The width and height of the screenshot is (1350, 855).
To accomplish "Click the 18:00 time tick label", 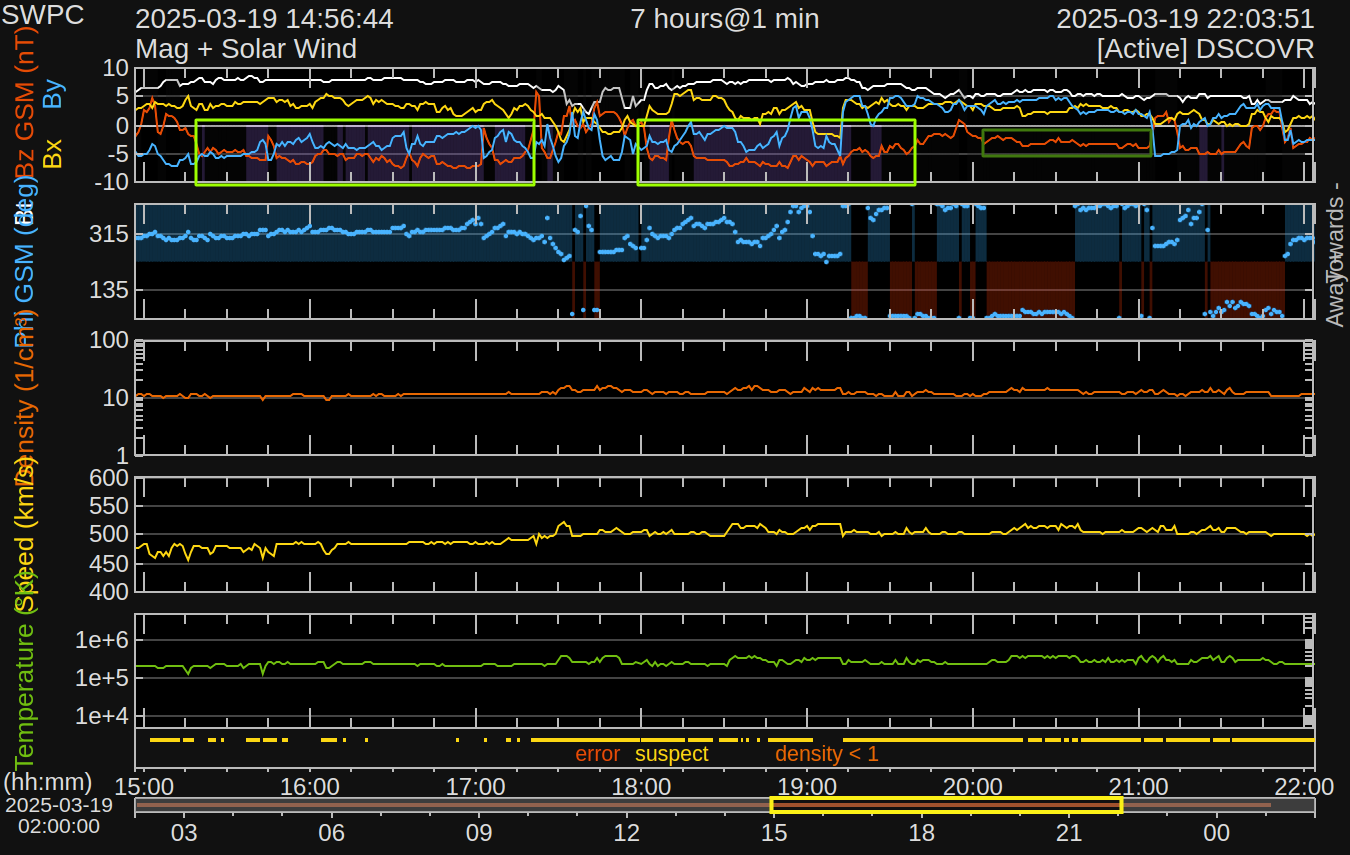I will 641,785.
